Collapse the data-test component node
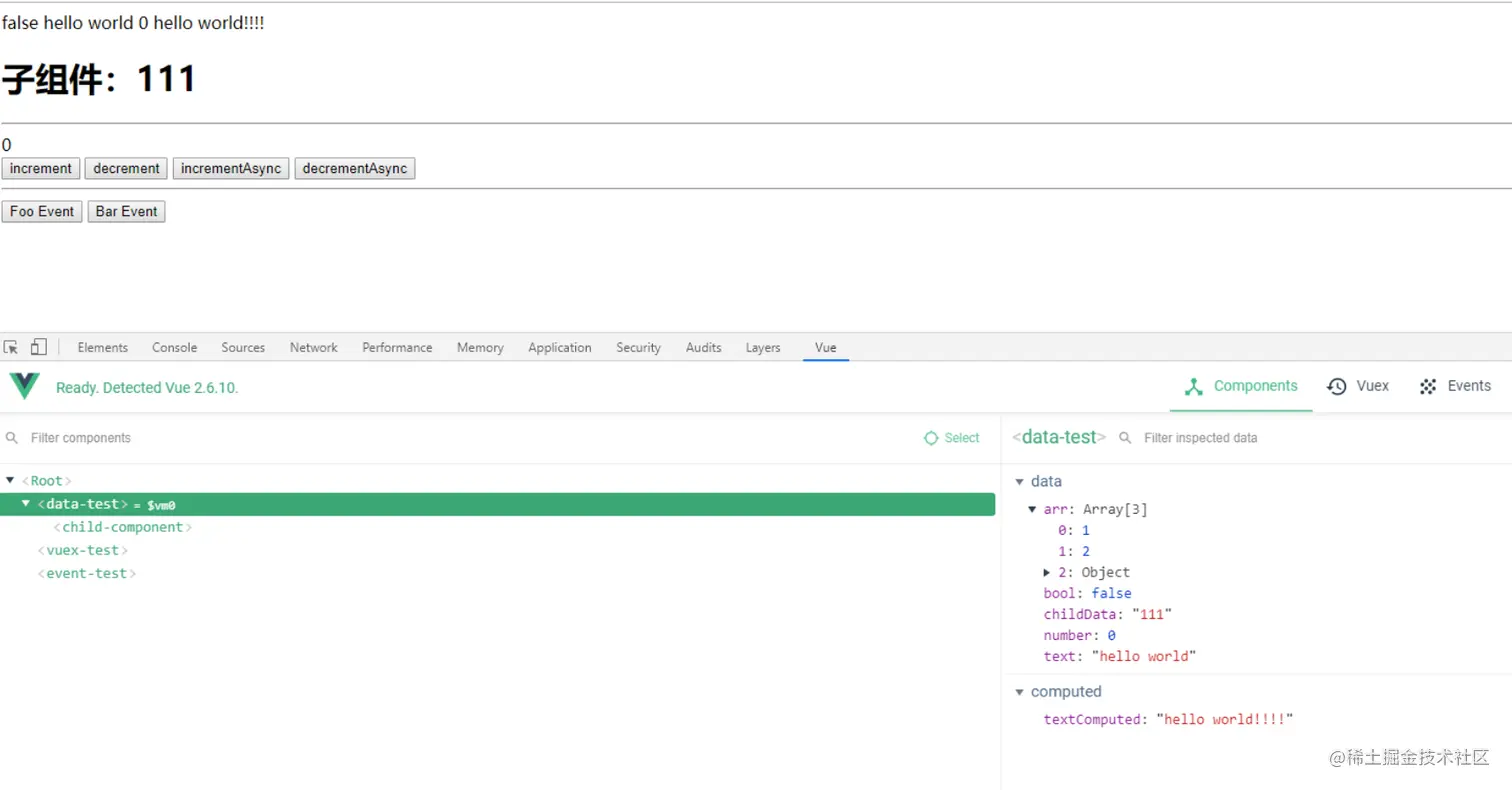The width and height of the screenshot is (1512, 790). [26, 504]
